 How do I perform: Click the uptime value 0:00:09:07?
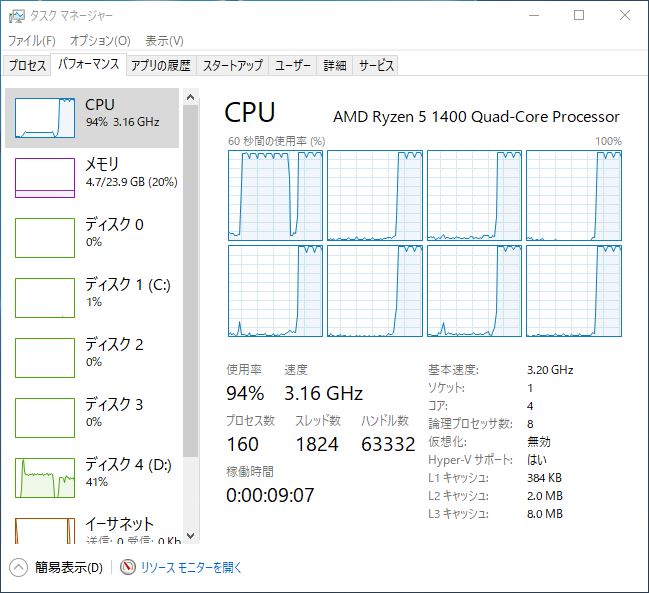[x=270, y=495]
